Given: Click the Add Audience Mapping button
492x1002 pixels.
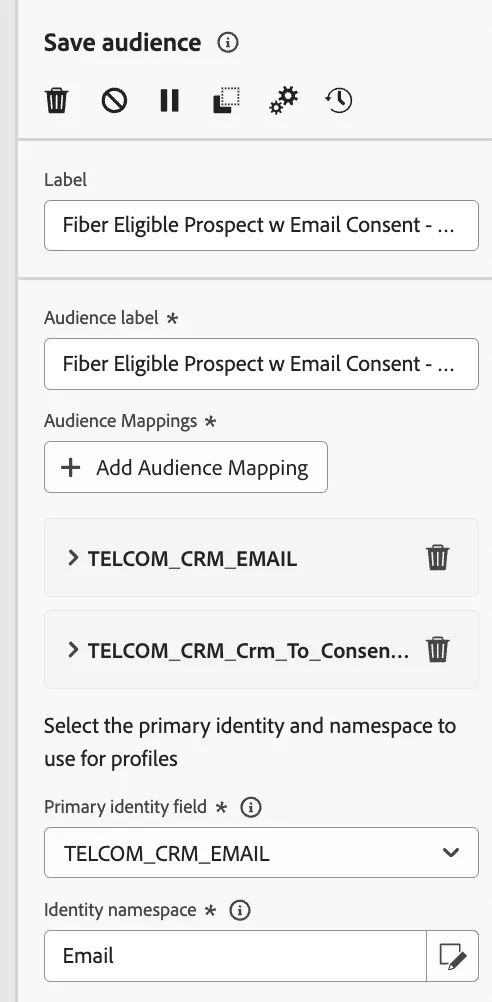Looking at the screenshot, I should coord(186,467).
